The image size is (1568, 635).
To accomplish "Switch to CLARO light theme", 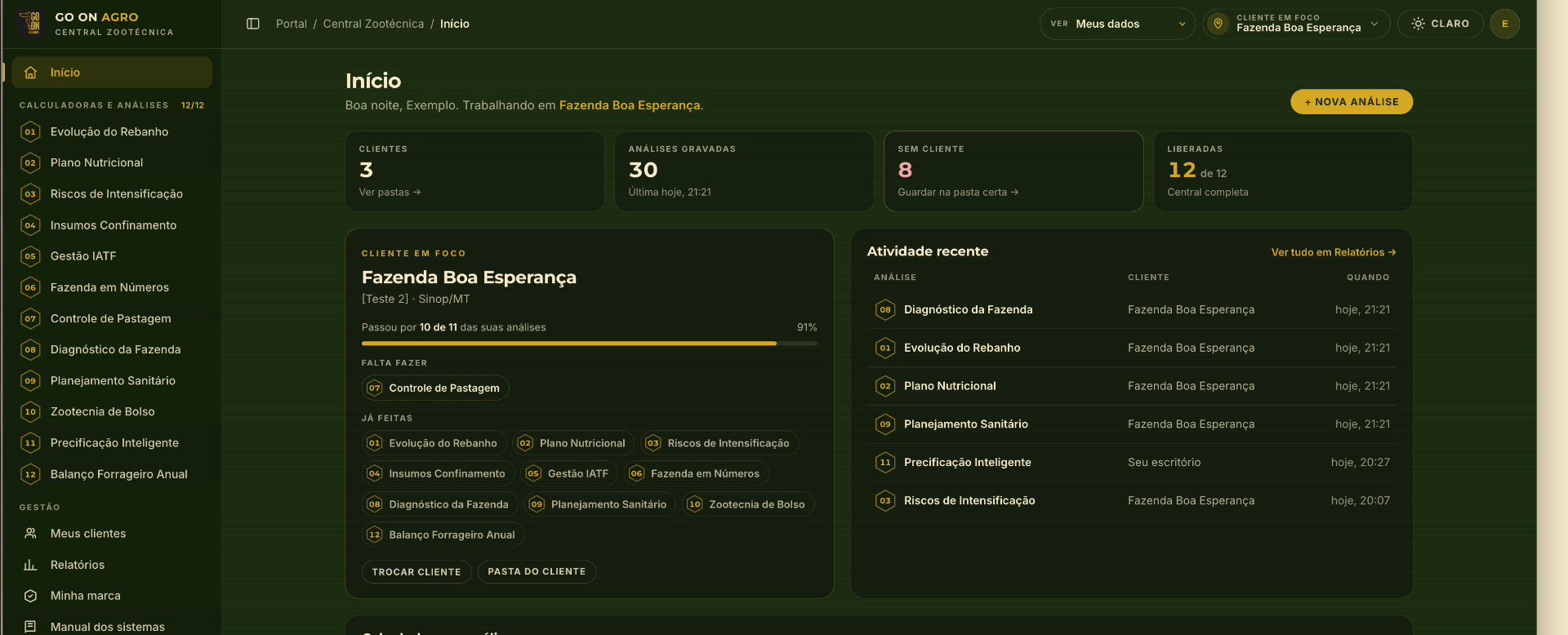I will coord(1441,24).
